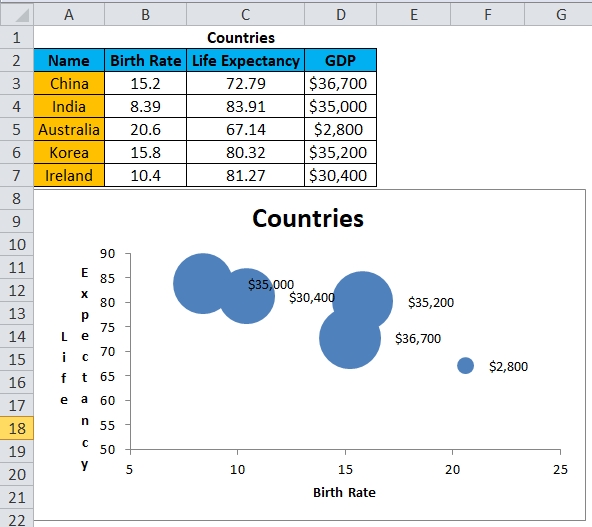Click the 'Korea' cell

[x=69, y=153]
